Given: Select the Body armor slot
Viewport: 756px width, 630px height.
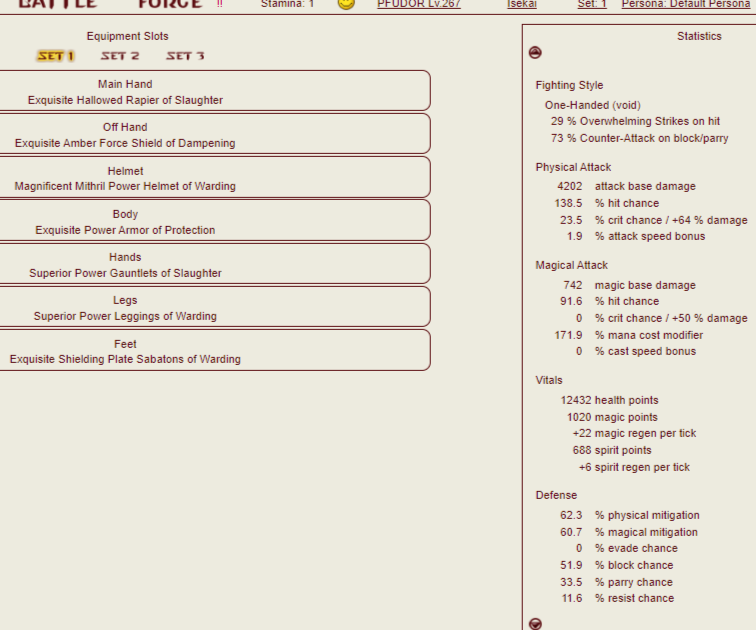Looking at the screenshot, I should (x=214, y=221).
